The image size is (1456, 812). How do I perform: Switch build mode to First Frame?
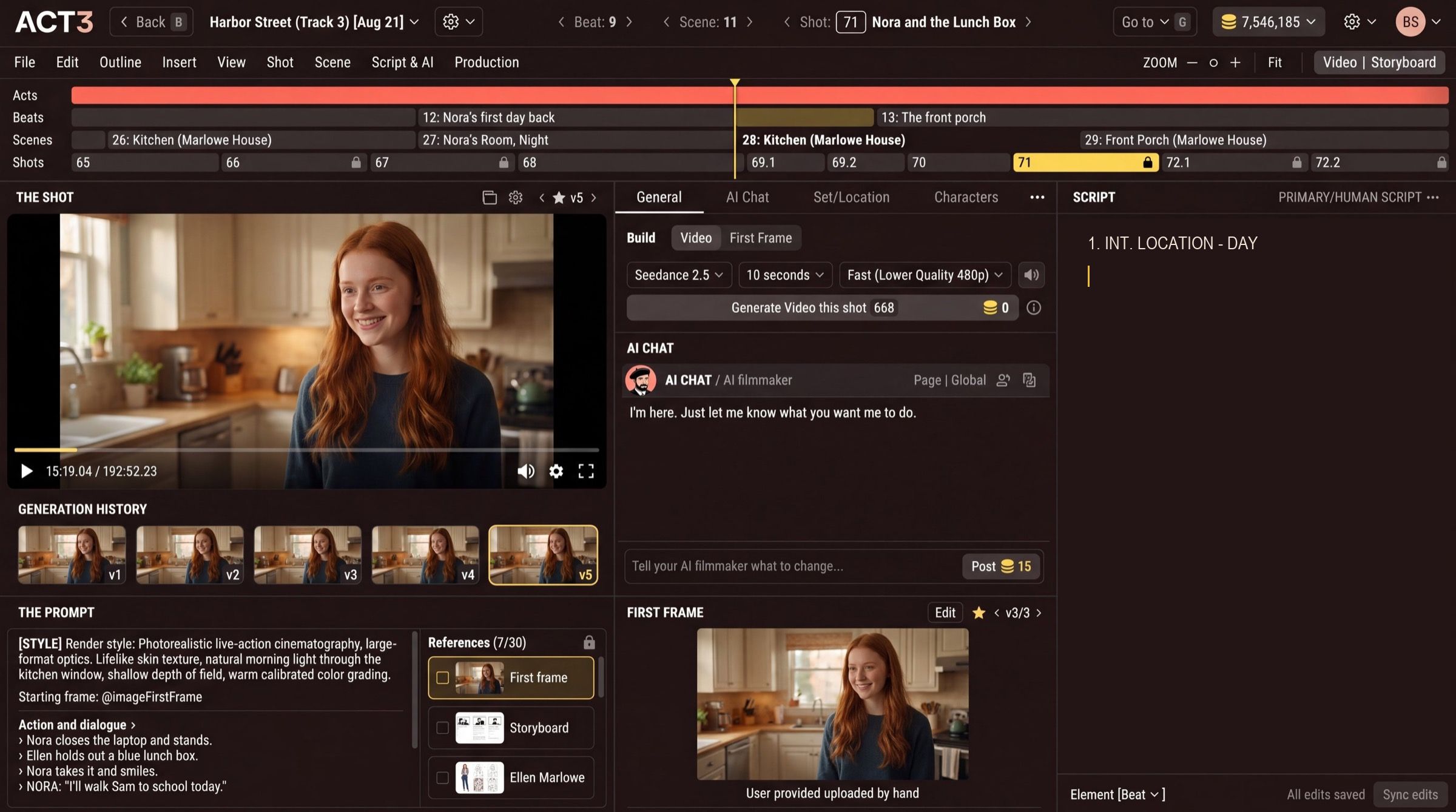tap(760, 238)
